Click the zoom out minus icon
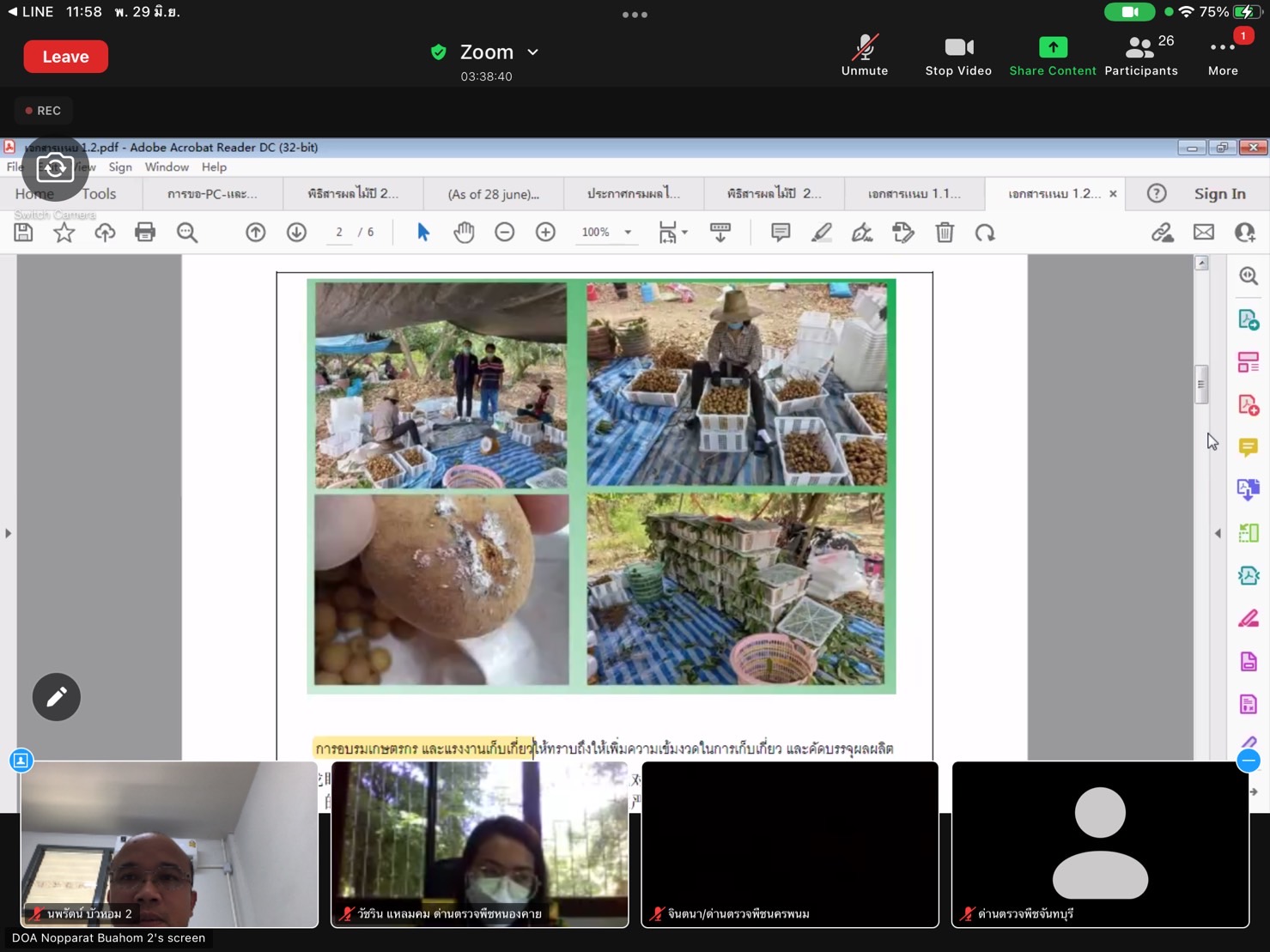 click(505, 233)
